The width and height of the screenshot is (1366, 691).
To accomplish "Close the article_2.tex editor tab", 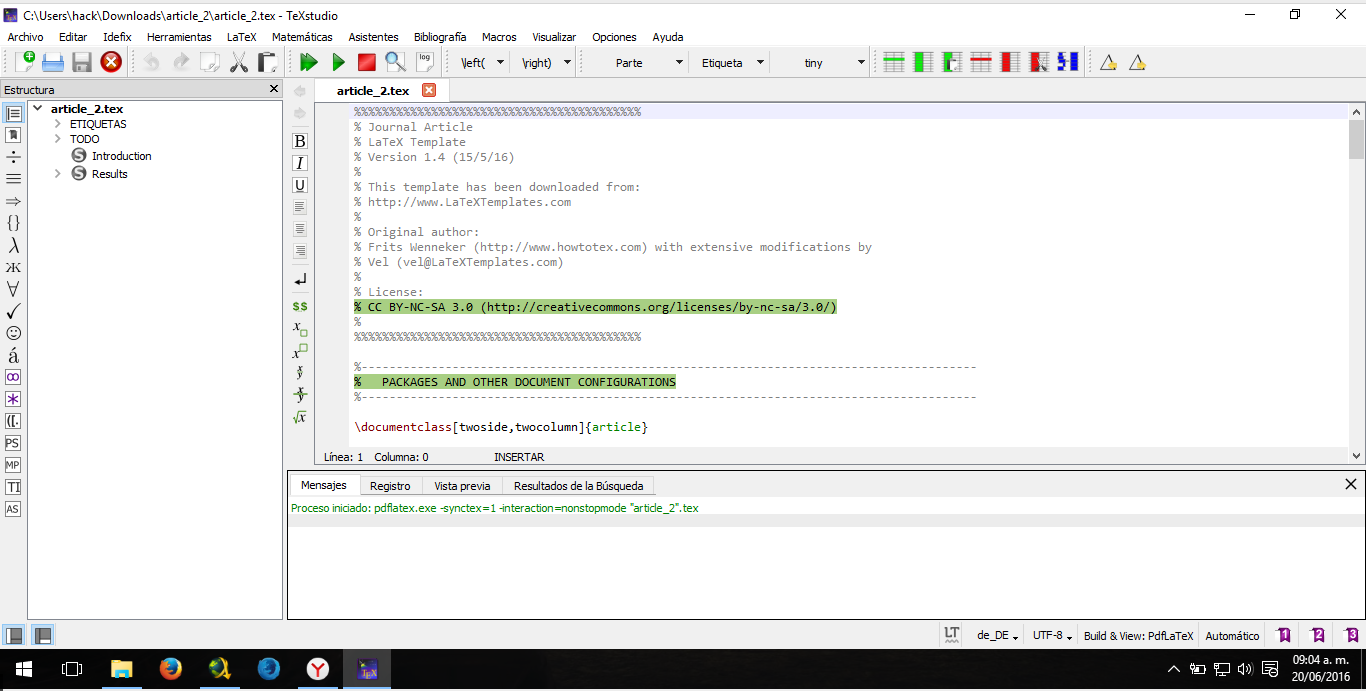I will pos(429,90).
